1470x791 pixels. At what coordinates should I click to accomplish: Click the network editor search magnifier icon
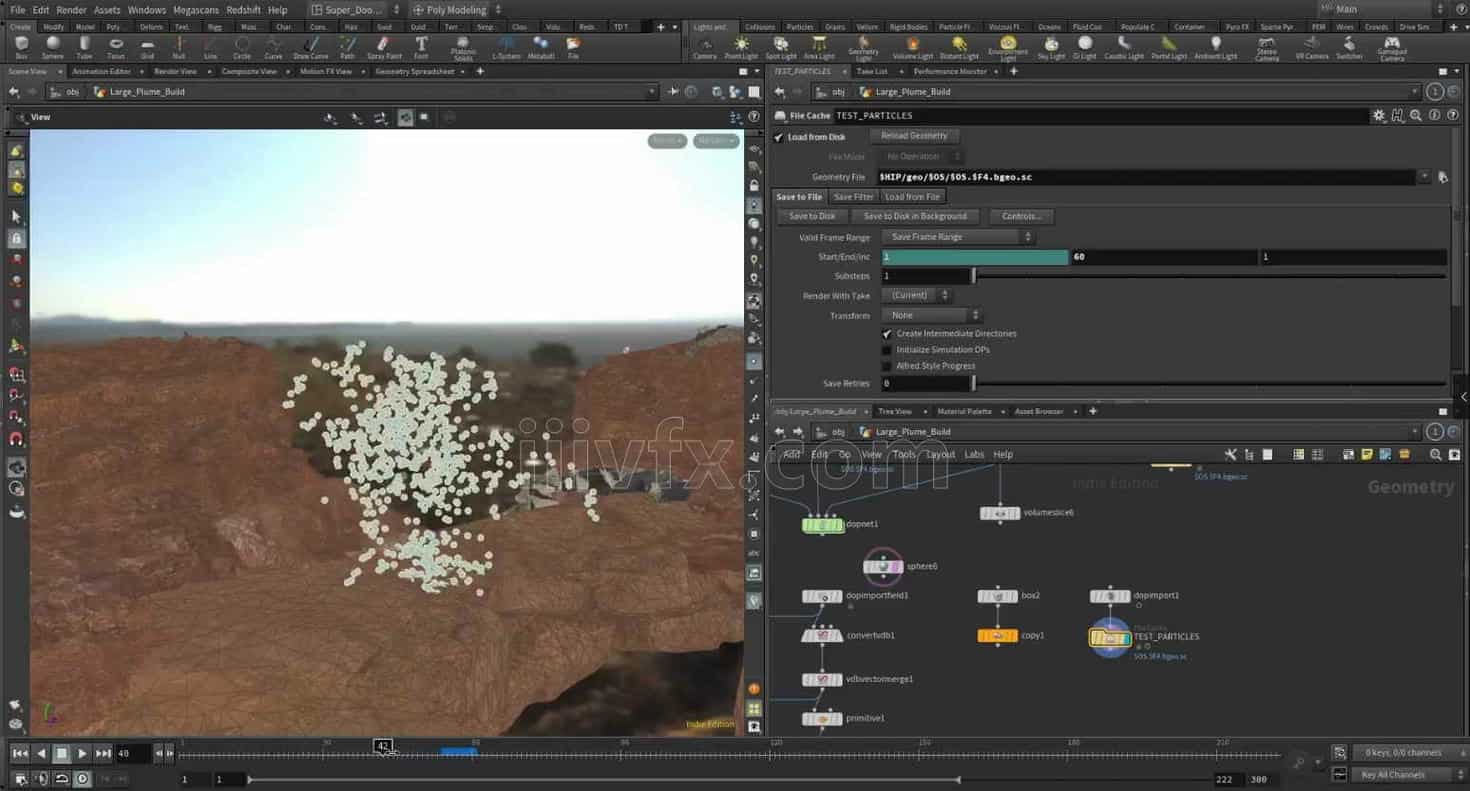(1436, 454)
